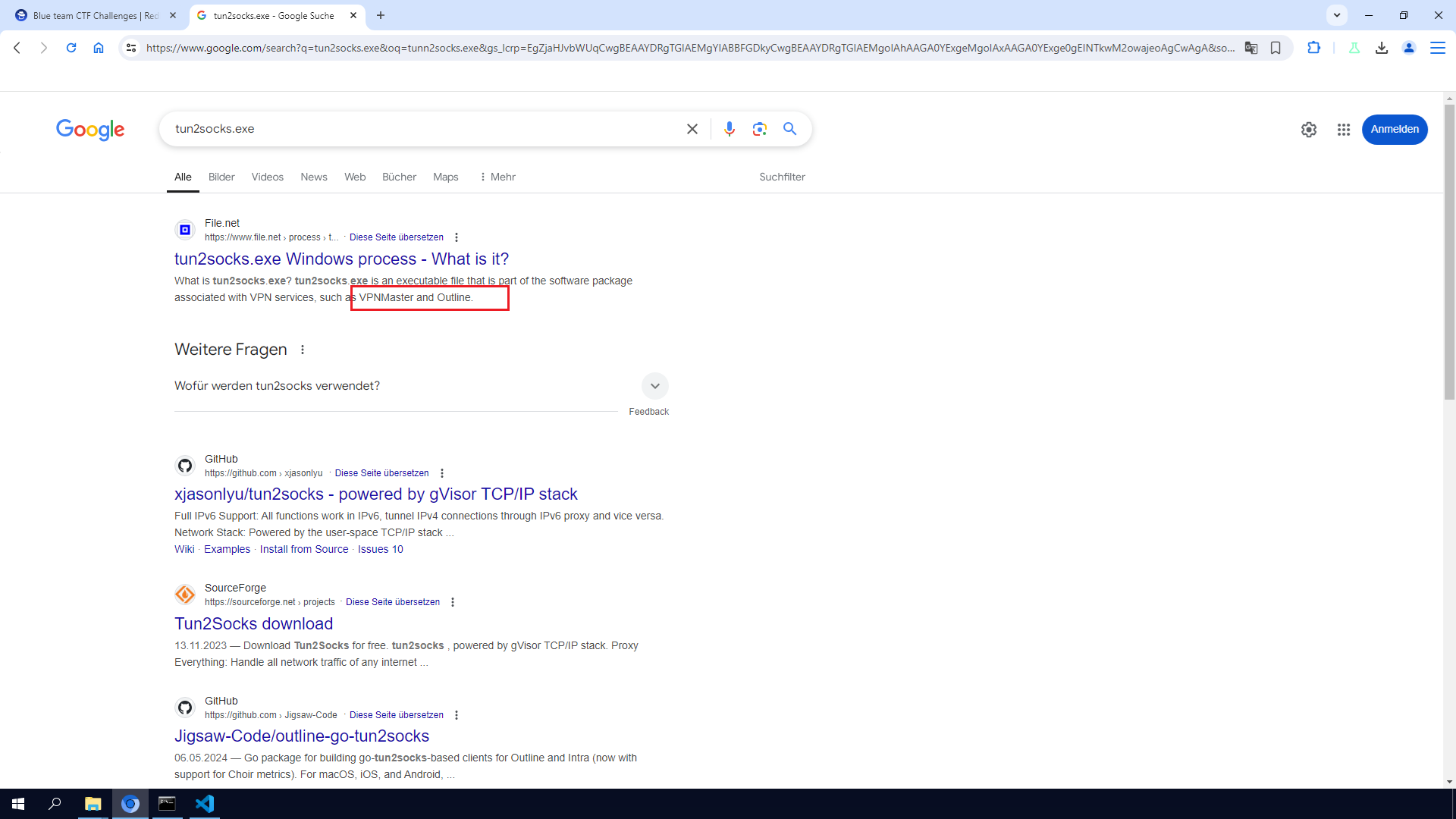Click the browser translate page icon
This screenshot has height=819, width=1456.
click(1251, 48)
